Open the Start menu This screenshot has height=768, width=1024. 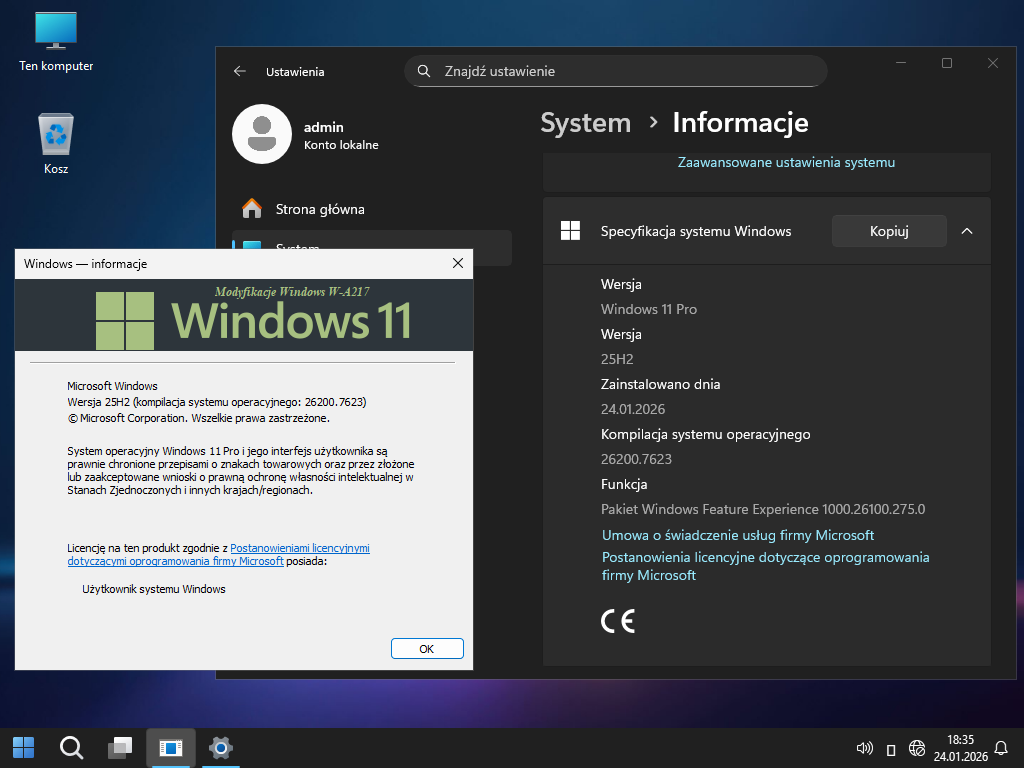23,747
